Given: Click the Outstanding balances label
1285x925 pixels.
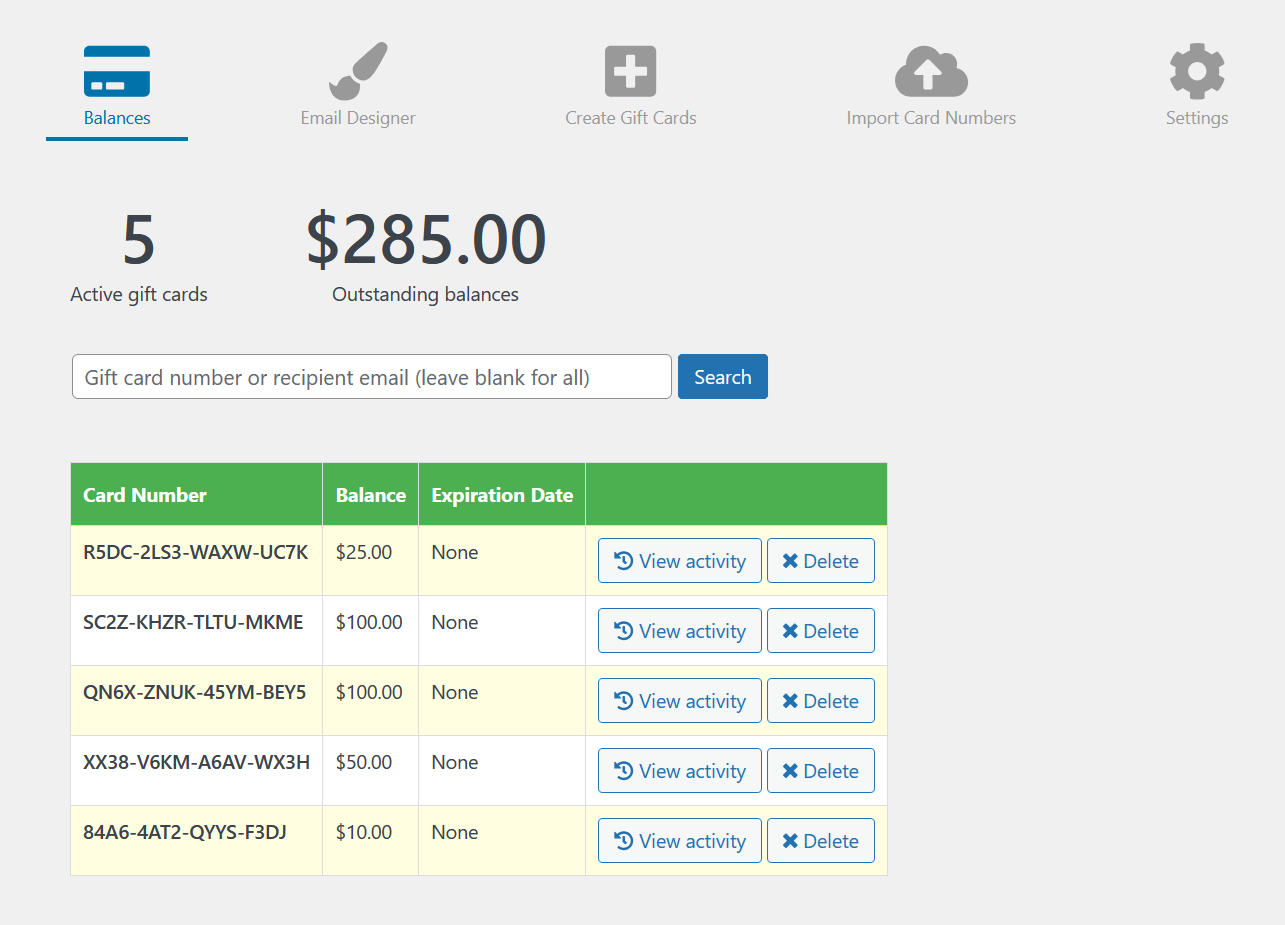Looking at the screenshot, I should (426, 295).
